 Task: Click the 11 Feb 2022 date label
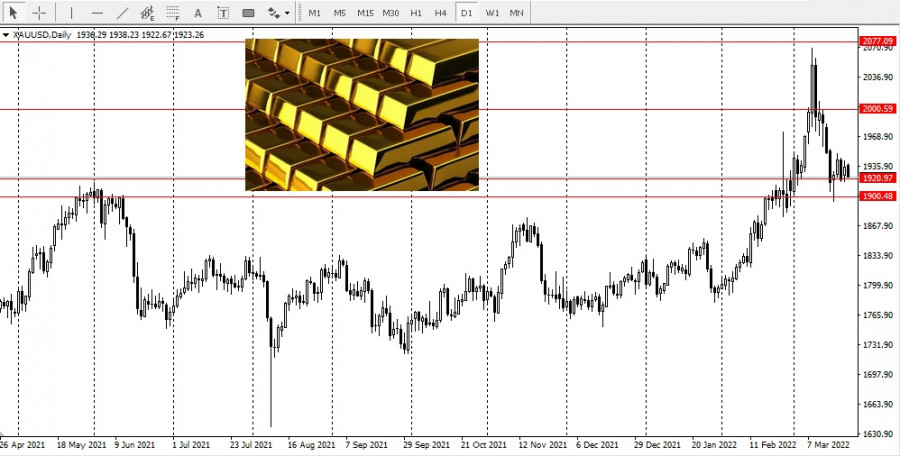pyautogui.click(x=773, y=445)
